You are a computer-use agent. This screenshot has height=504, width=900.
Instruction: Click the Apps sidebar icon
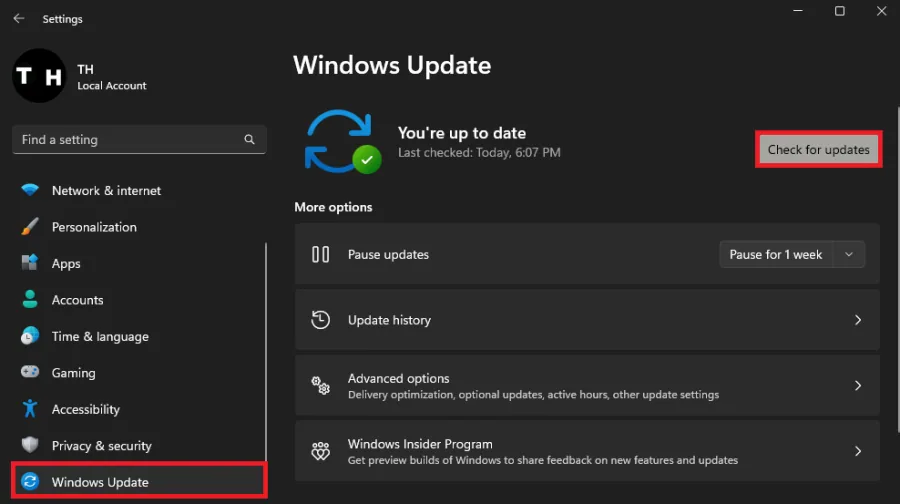pyautogui.click(x=30, y=262)
